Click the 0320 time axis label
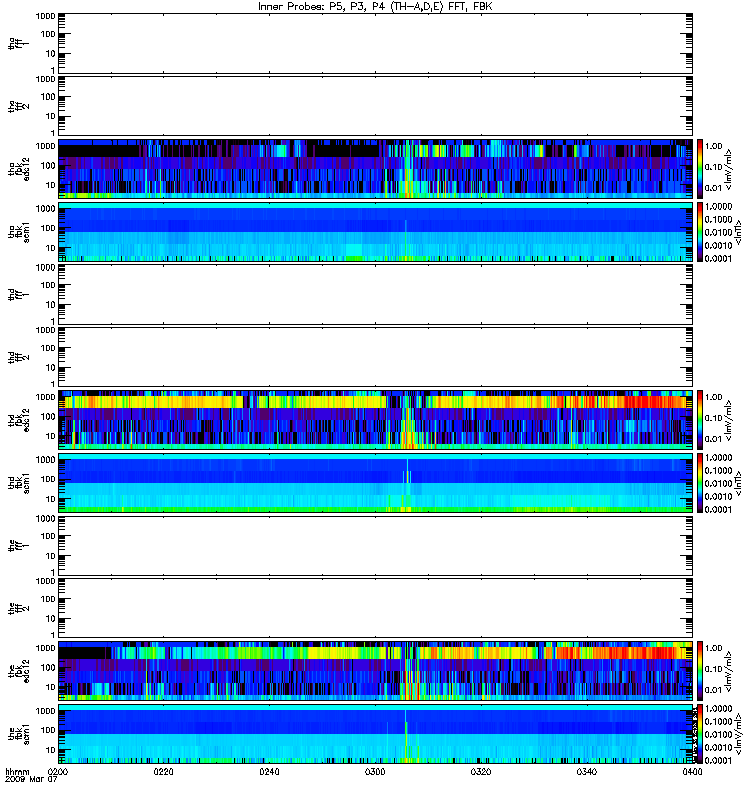 click(x=481, y=771)
